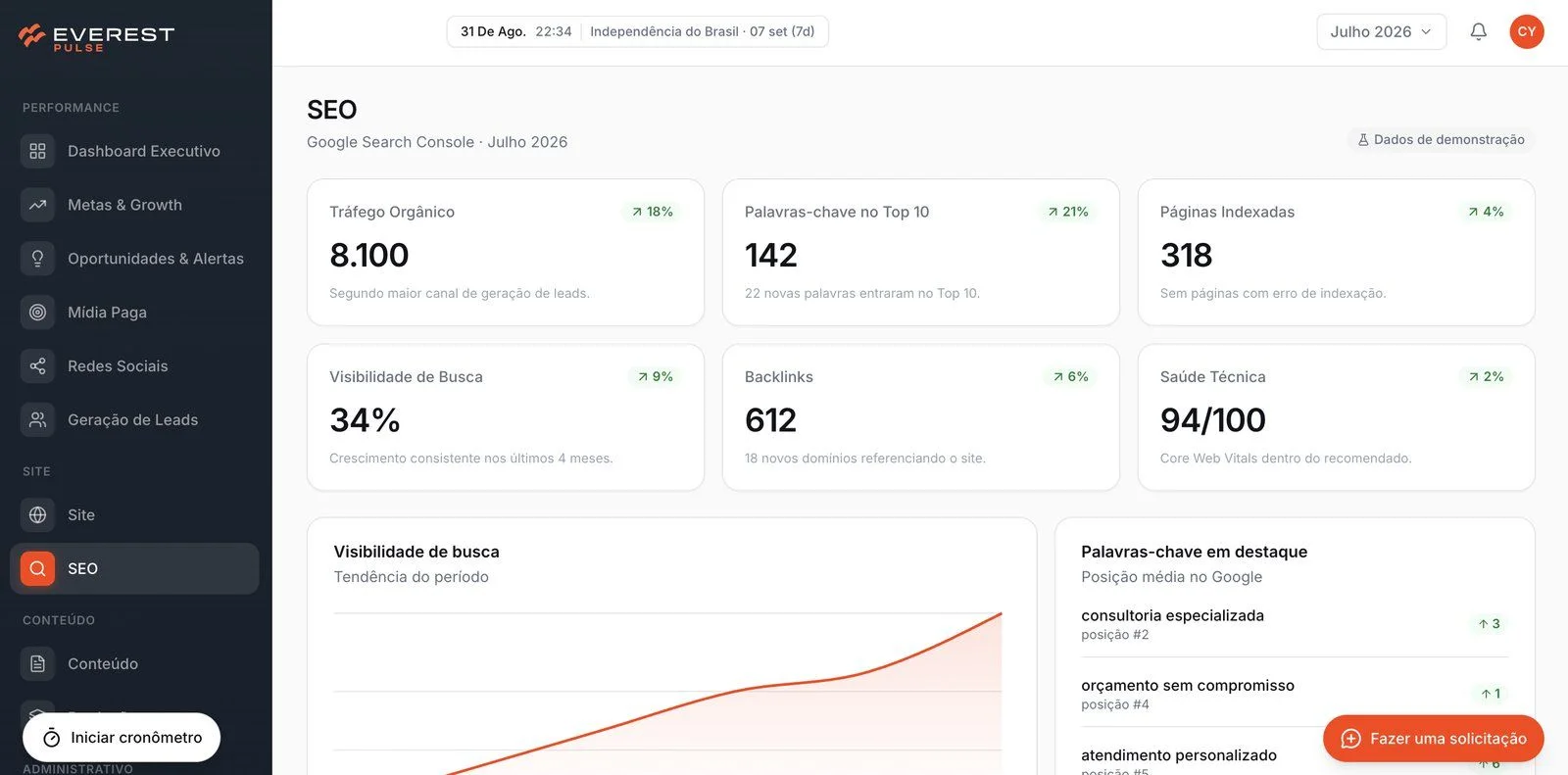1568x775 pixels.
Task: Click the SEO magnifier icon
Action: pyautogui.click(x=37, y=569)
